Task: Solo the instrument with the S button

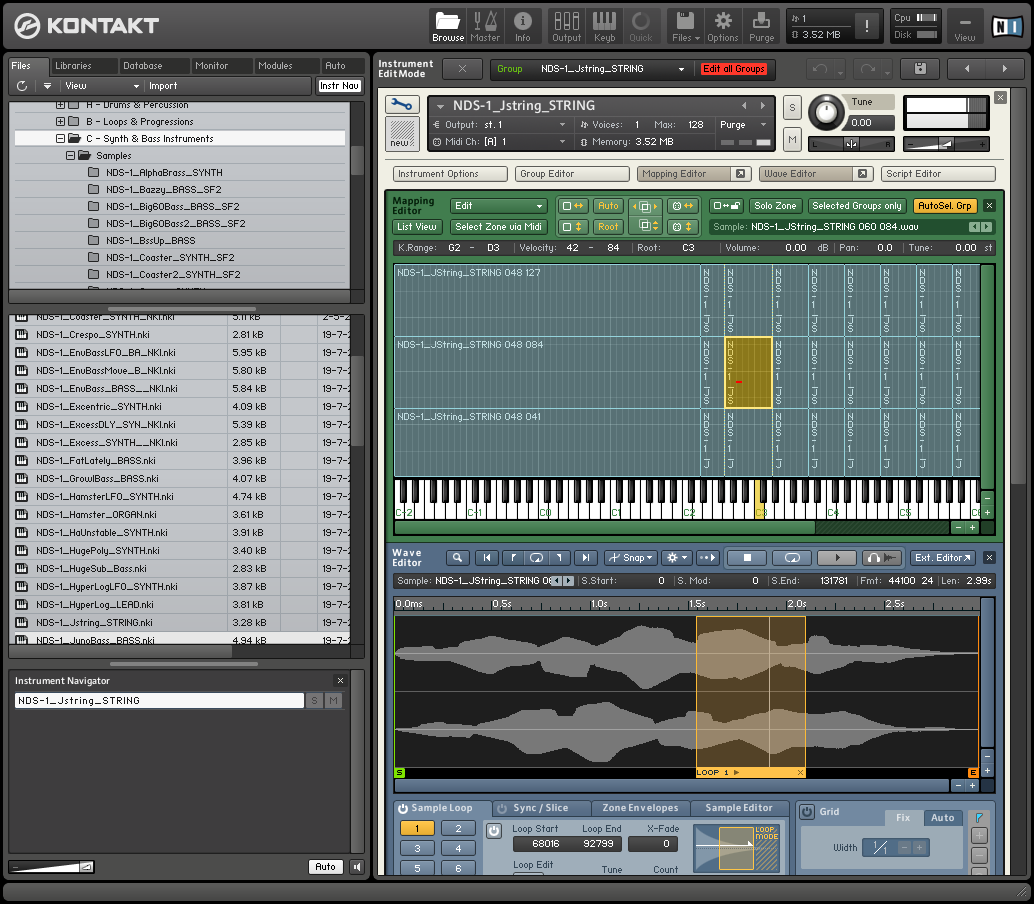Action: [x=792, y=107]
